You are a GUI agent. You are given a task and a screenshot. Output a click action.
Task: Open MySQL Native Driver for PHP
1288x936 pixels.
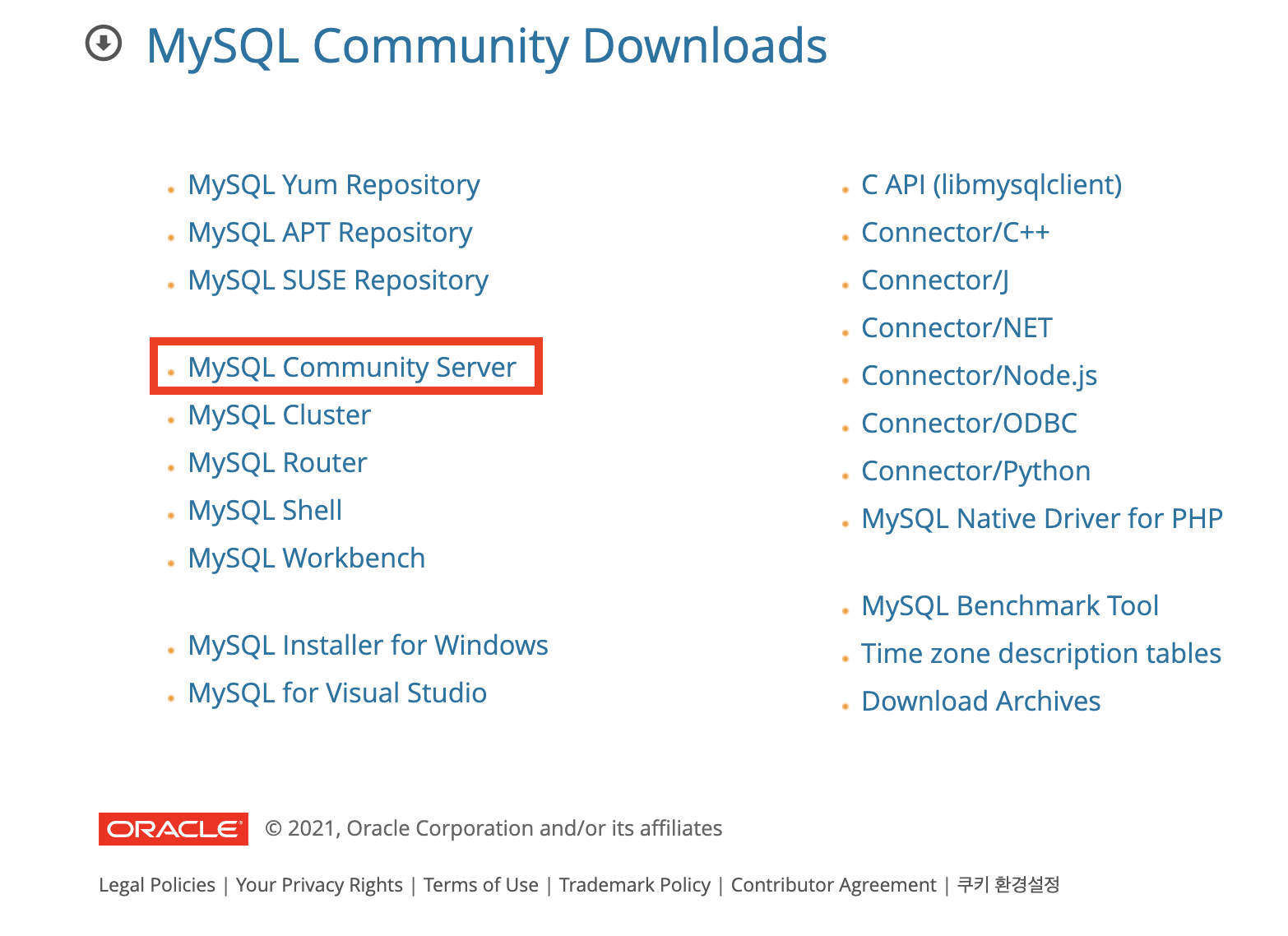[1042, 519]
